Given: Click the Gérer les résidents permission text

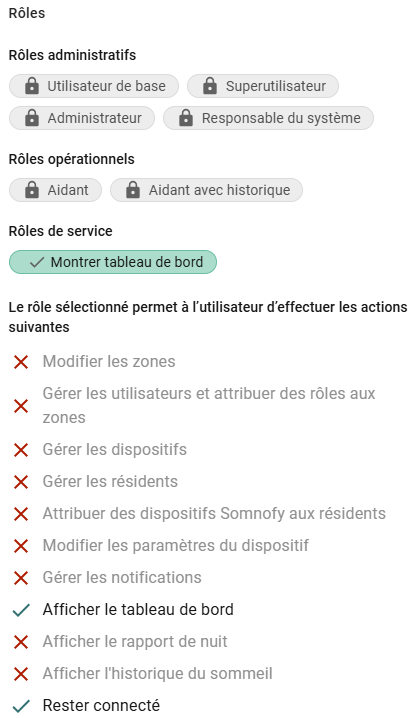Looking at the screenshot, I should tap(110, 482).
